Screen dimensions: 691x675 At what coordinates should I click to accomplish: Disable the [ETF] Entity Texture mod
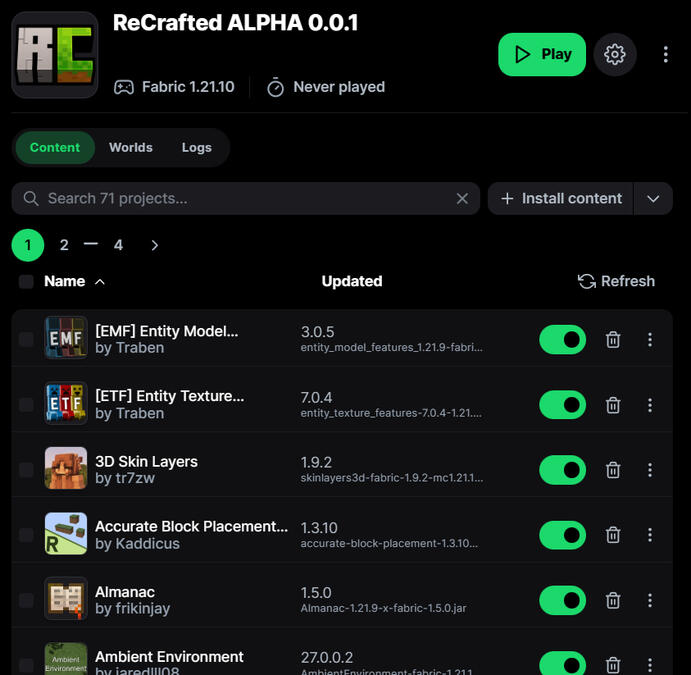563,405
